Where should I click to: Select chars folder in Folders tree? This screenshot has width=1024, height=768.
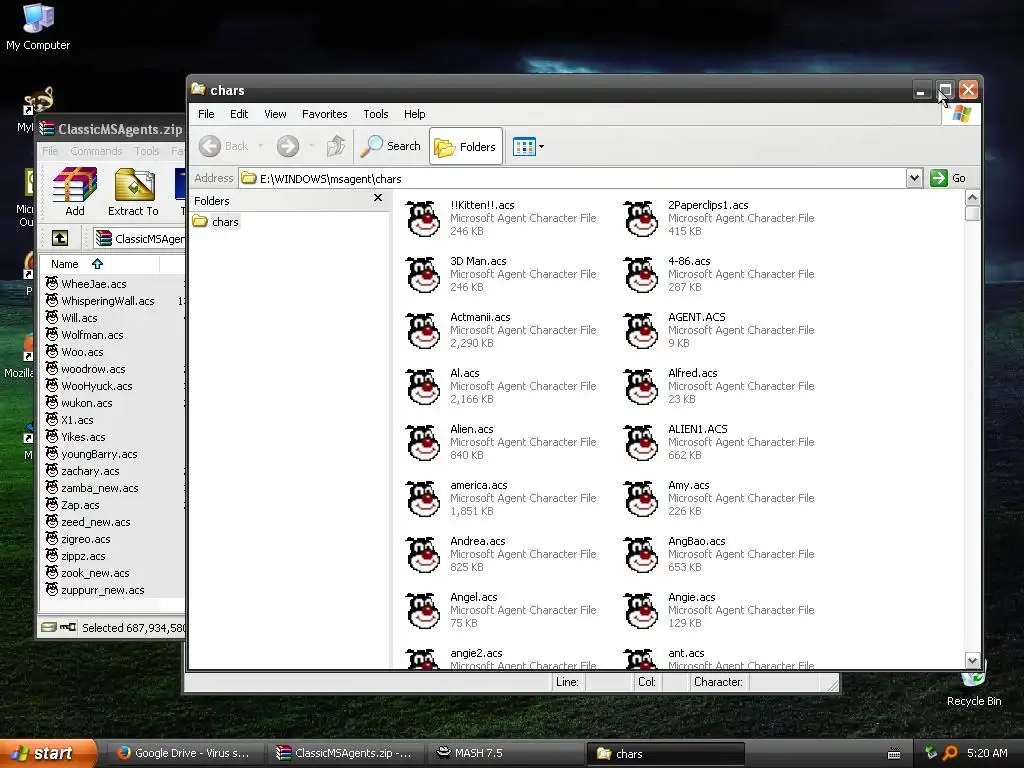pyautogui.click(x=225, y=222)
